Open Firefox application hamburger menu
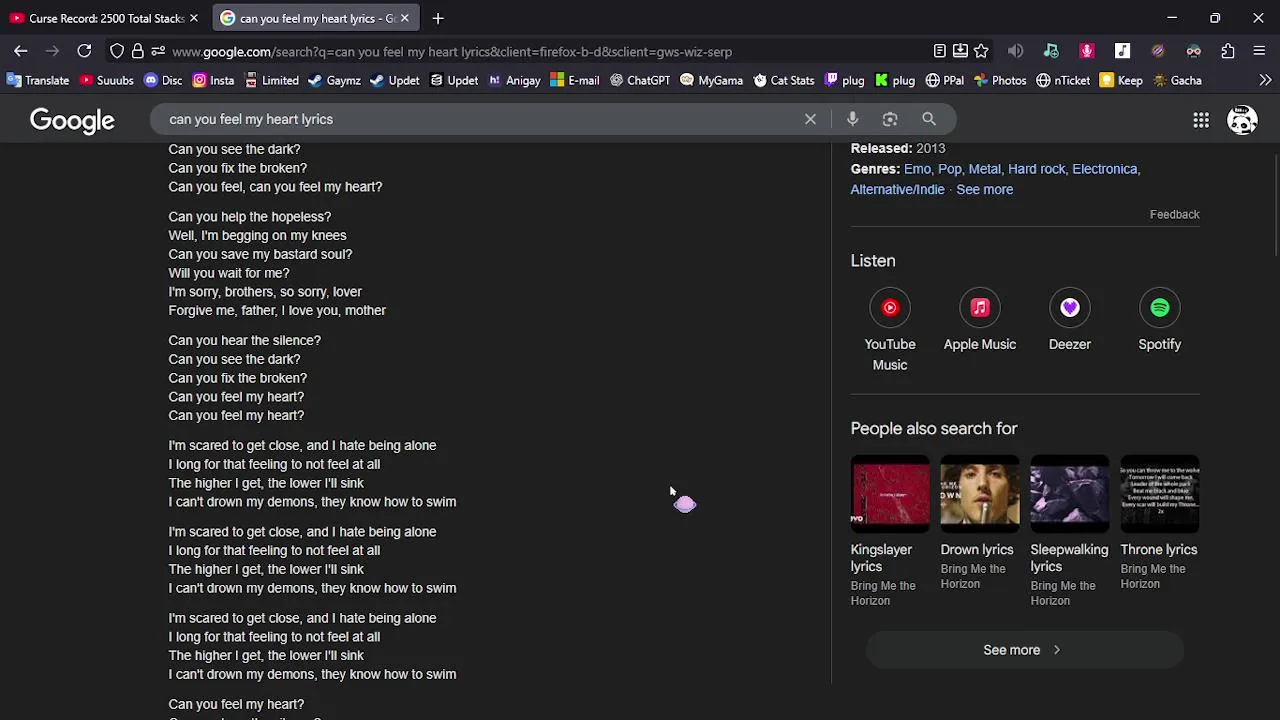This screenshot has height=720, width=1280. pyautogui.click(x=1259, y=51)
